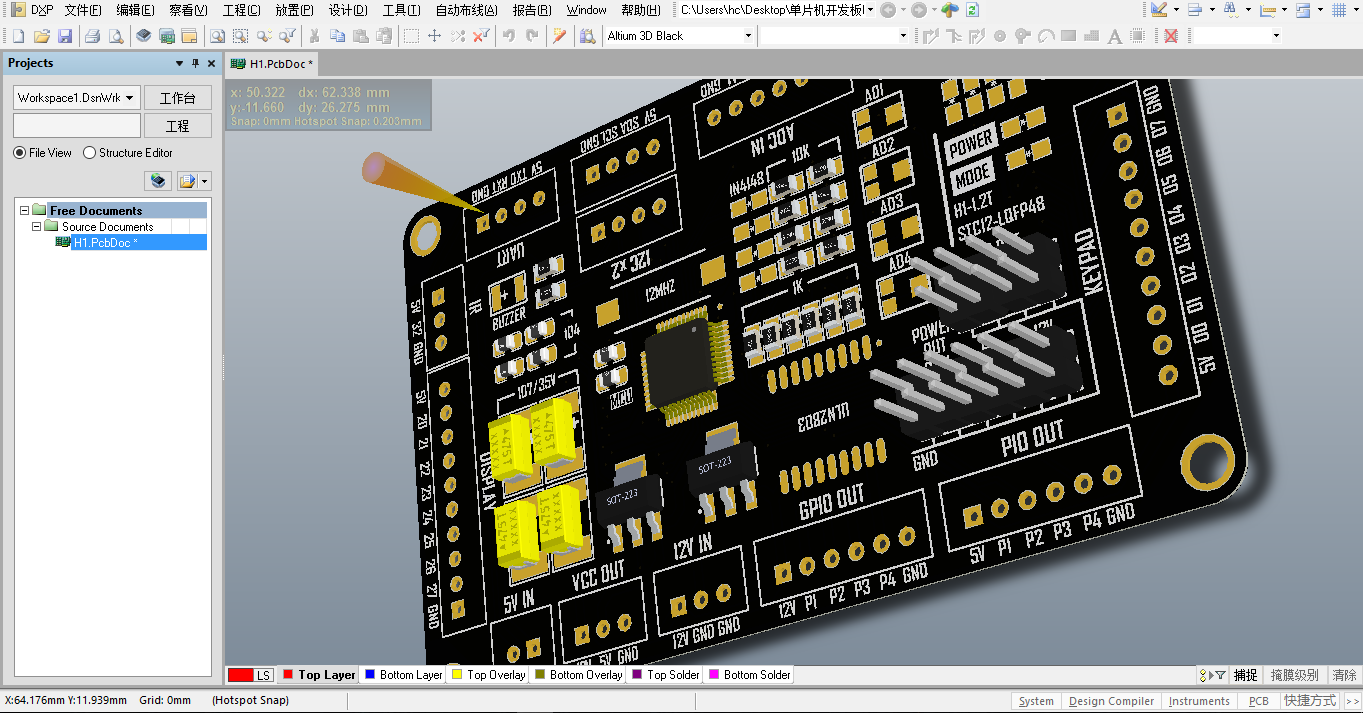Image resolution: width=1363 pixels, height=713 pixels.
Task: Open the Altium 3D Black view configuration dropdown
Action: tap(748, 36)
